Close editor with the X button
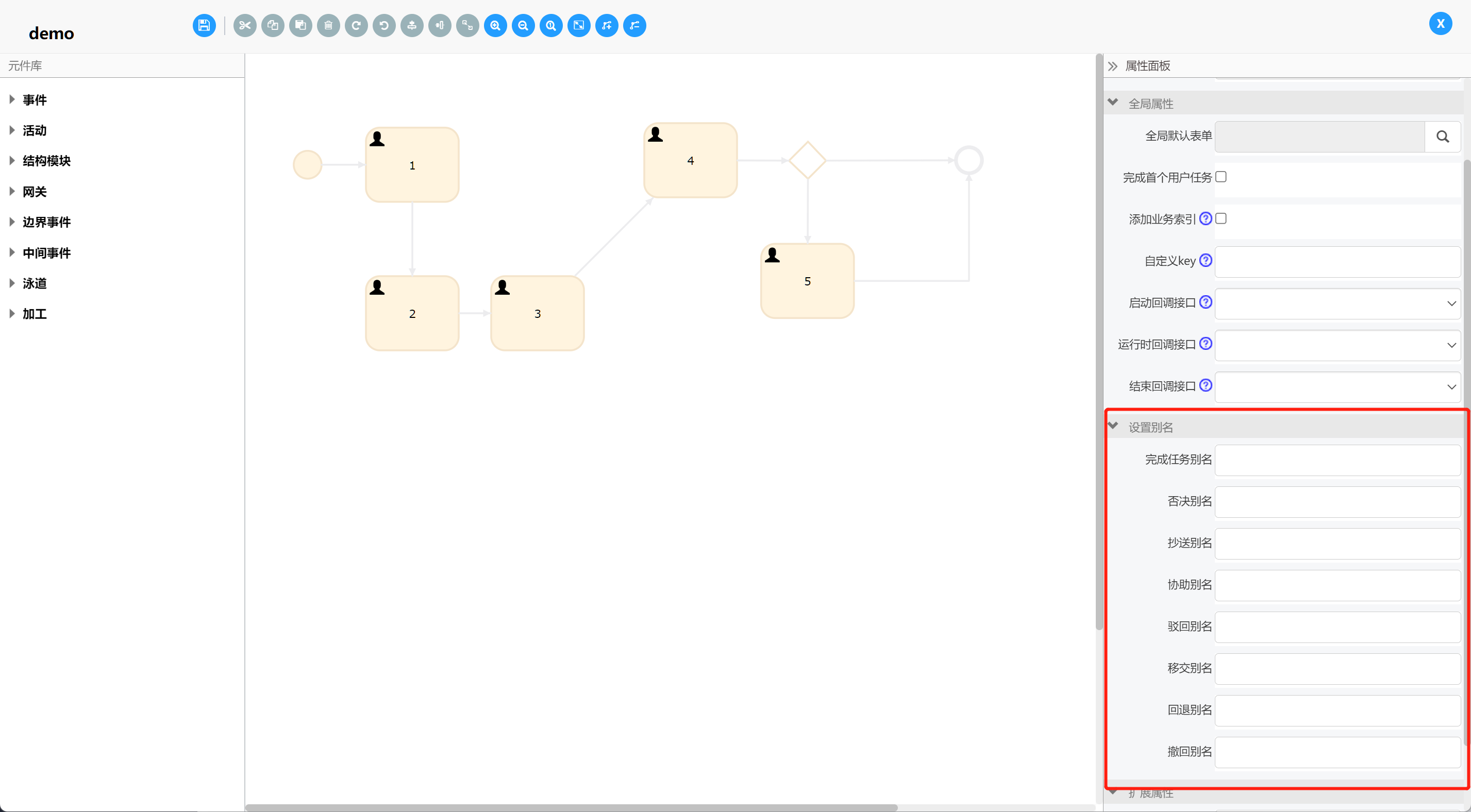1471x812 pixels. click(x=1440, y=24)
